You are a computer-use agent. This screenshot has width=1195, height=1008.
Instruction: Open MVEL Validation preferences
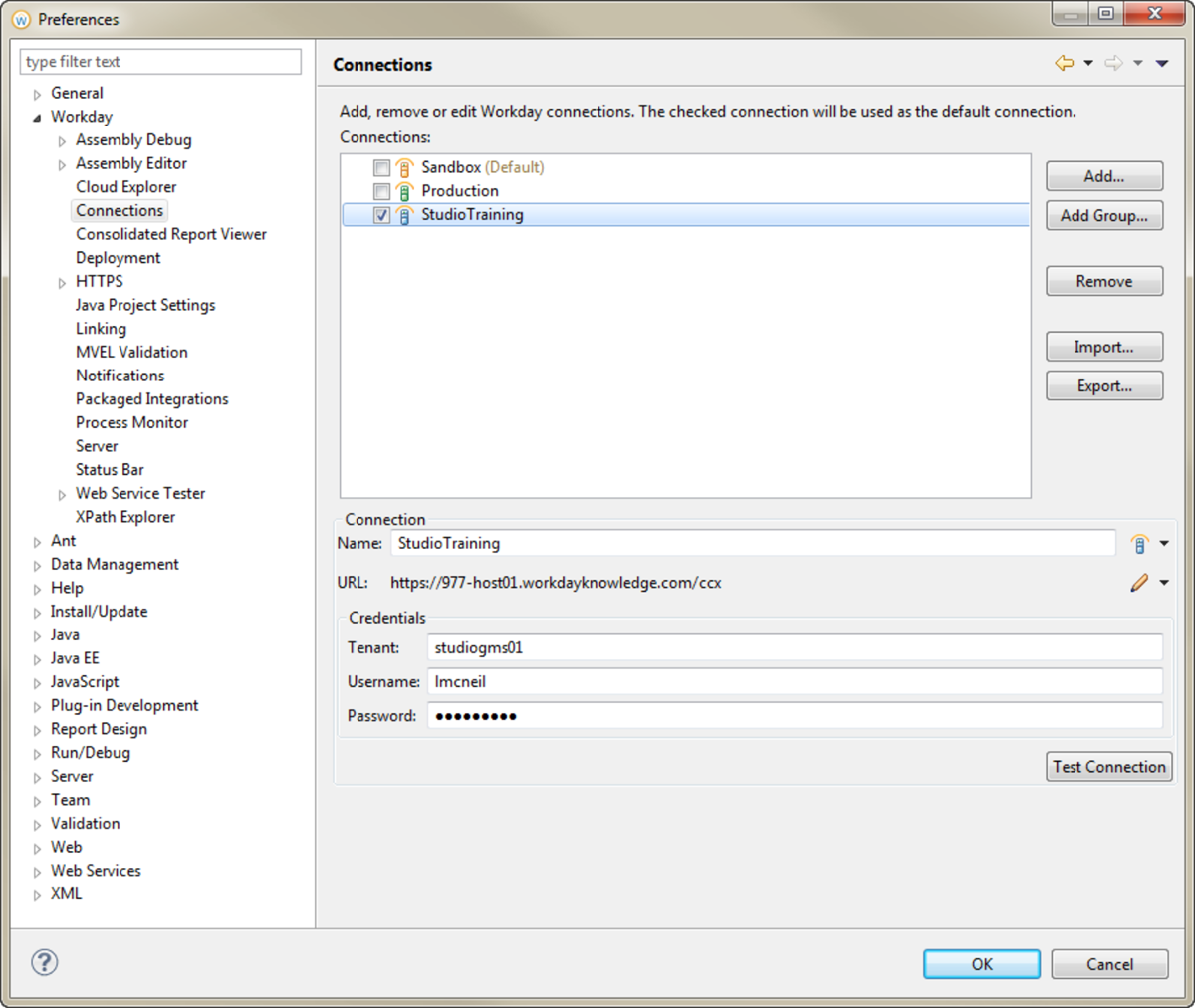click(131, 352)
